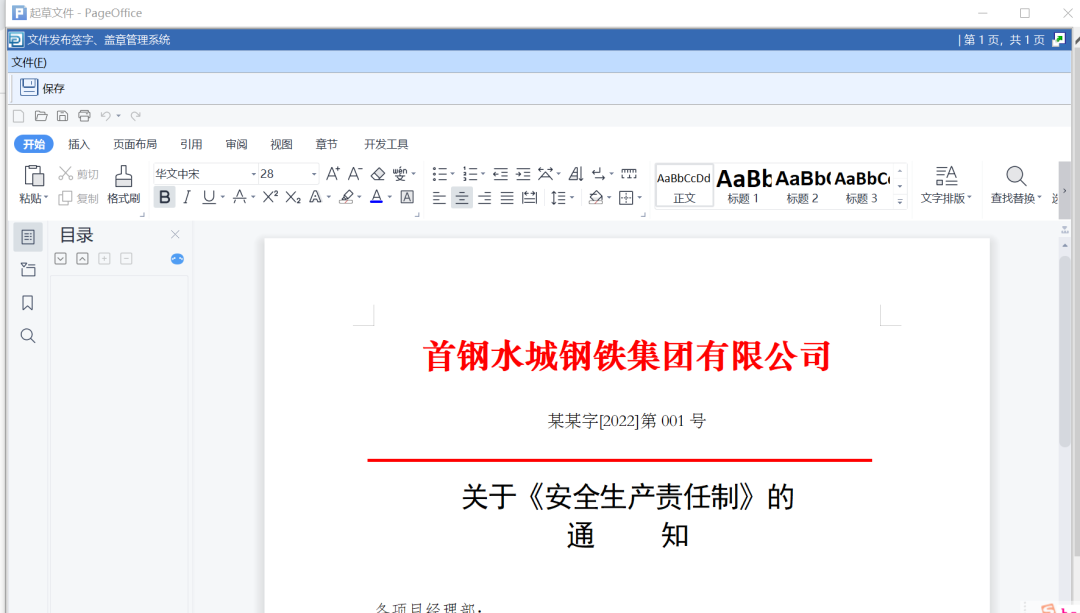Click the red company title heading text
Image resolution: width=1080 pixels, height=613 pixels.
[627, 356]
